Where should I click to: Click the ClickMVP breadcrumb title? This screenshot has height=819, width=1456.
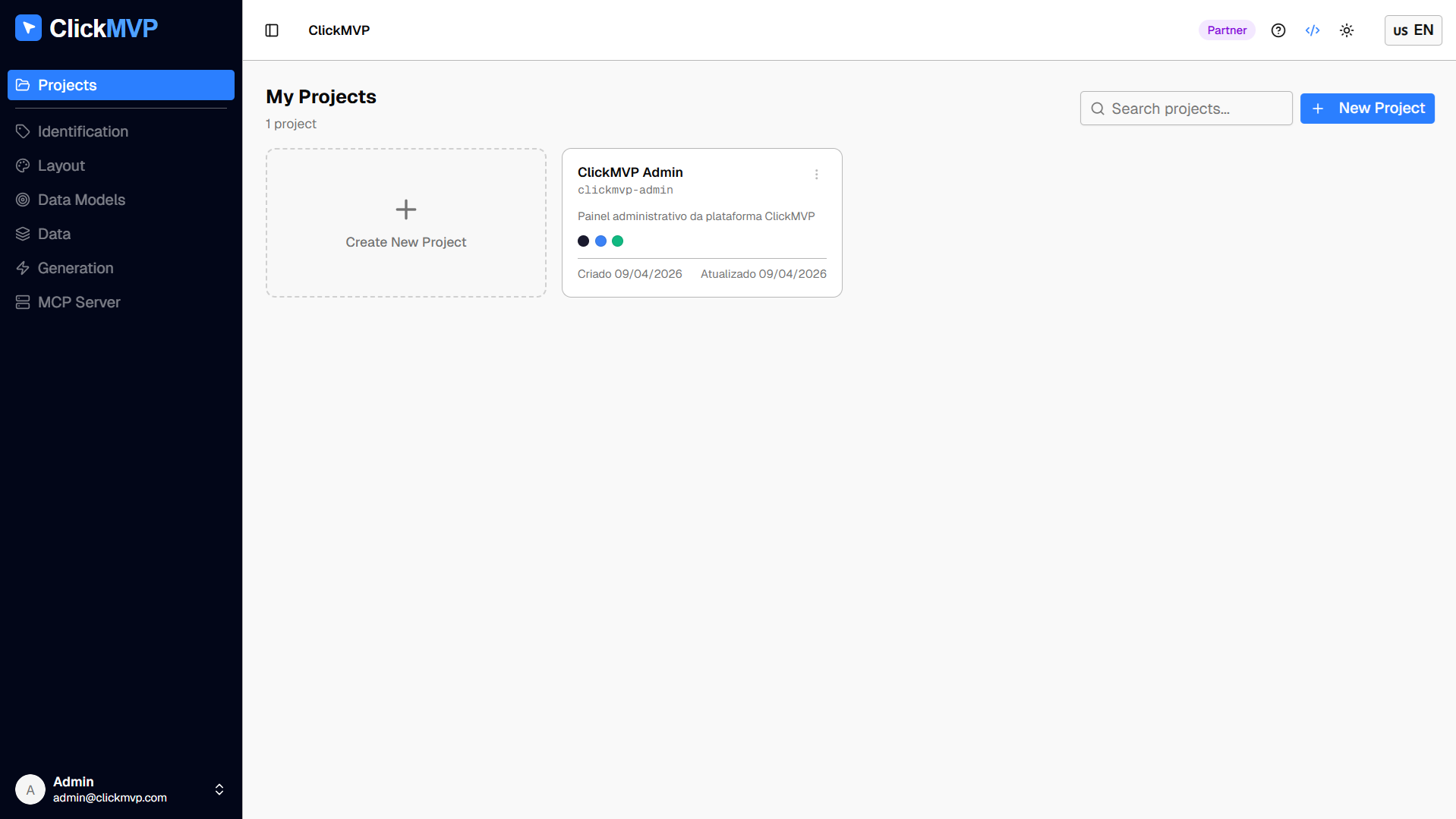tap(339, 30)
